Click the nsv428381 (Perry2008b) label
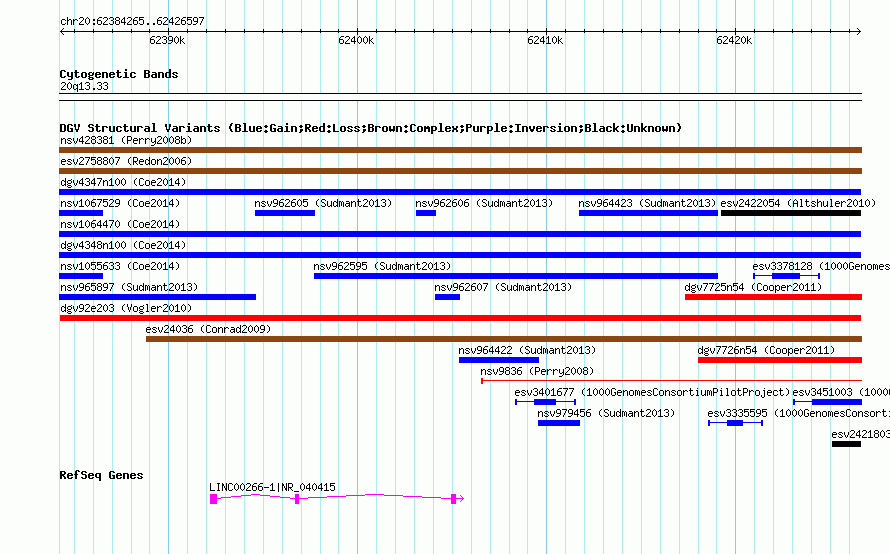Image resolution: width=890 pixels, height=554 pixels. coord(126,140)
